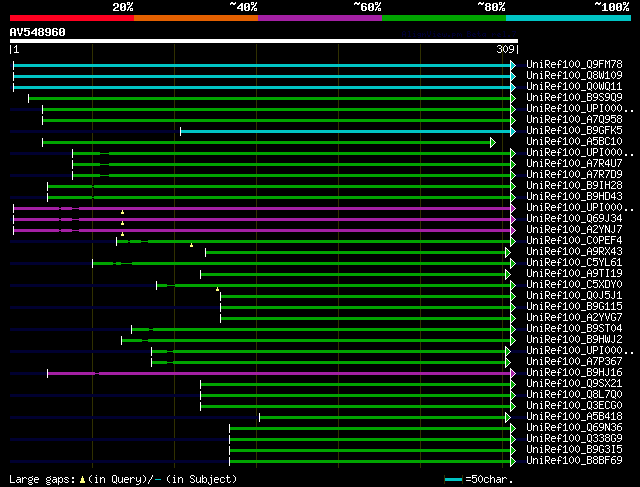Screen dimensions: 640x487
Task: Click the arrowhead of the UniRef100_A5BC10 alignment
Action: click(x=493, y=142)
